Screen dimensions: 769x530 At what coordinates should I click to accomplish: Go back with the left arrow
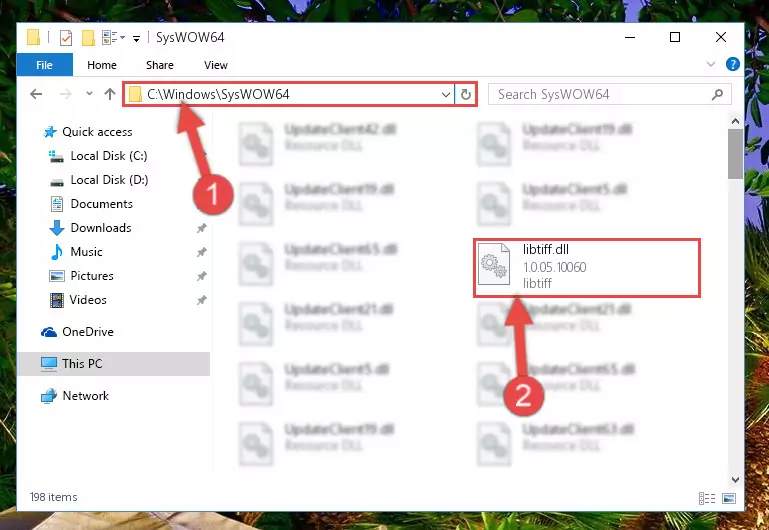pyautogui.click(x=36, y=94)
